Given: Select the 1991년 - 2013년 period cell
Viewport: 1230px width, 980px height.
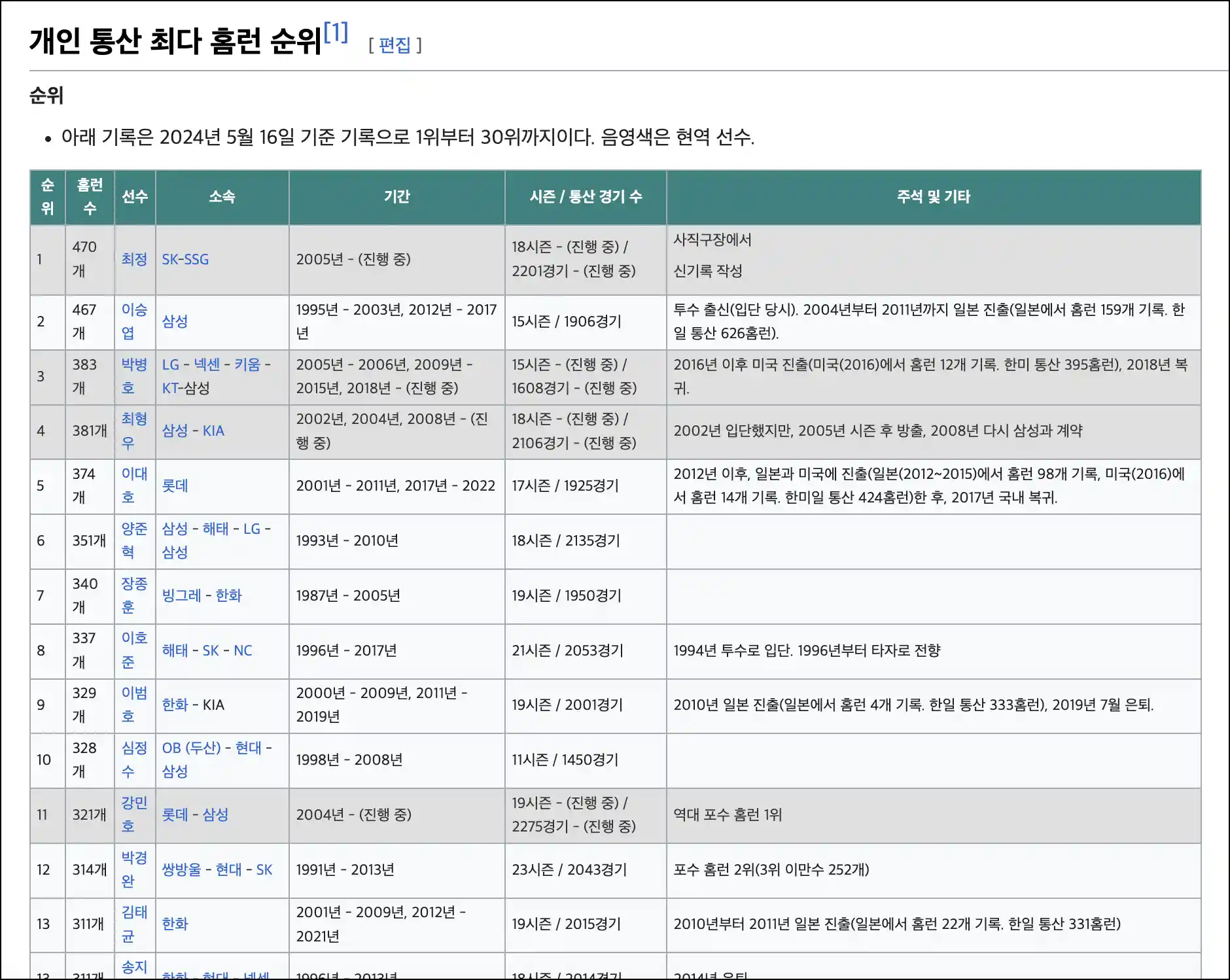Looking at the screenshot, I should [397, 869].
